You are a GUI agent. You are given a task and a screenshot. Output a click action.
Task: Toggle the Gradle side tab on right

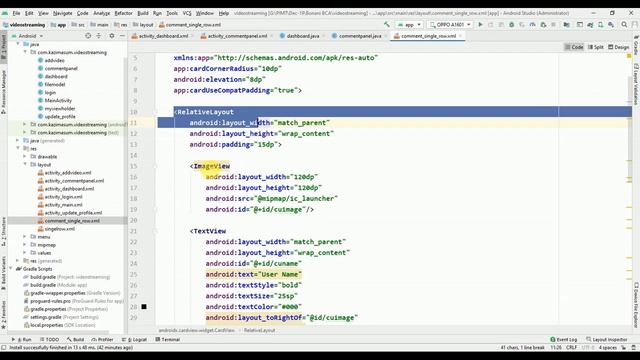click(x=636, y=46)
